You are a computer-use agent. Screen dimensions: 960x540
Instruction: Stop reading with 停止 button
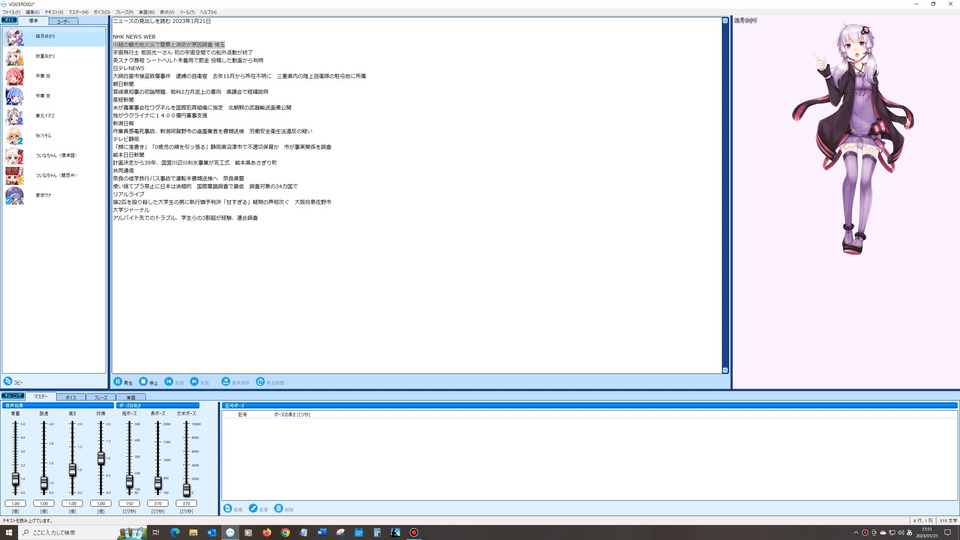[x=143, y=381]
